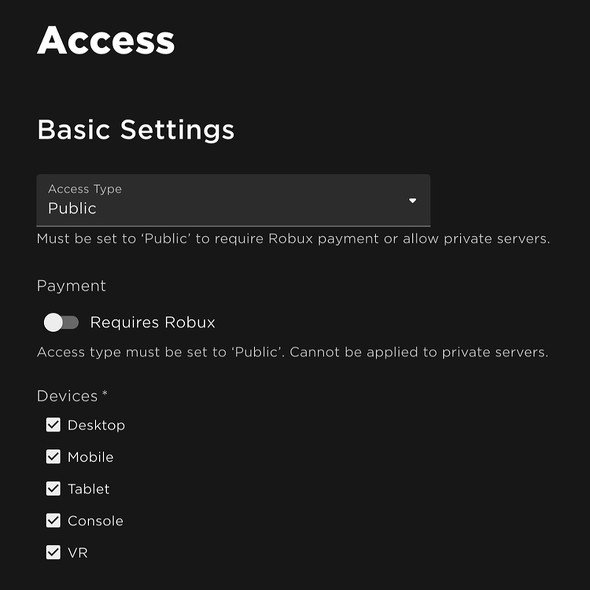The image size is (590, 590).
Task: Toggle the Requires Robux switch
Action: (x=61, y=322)
